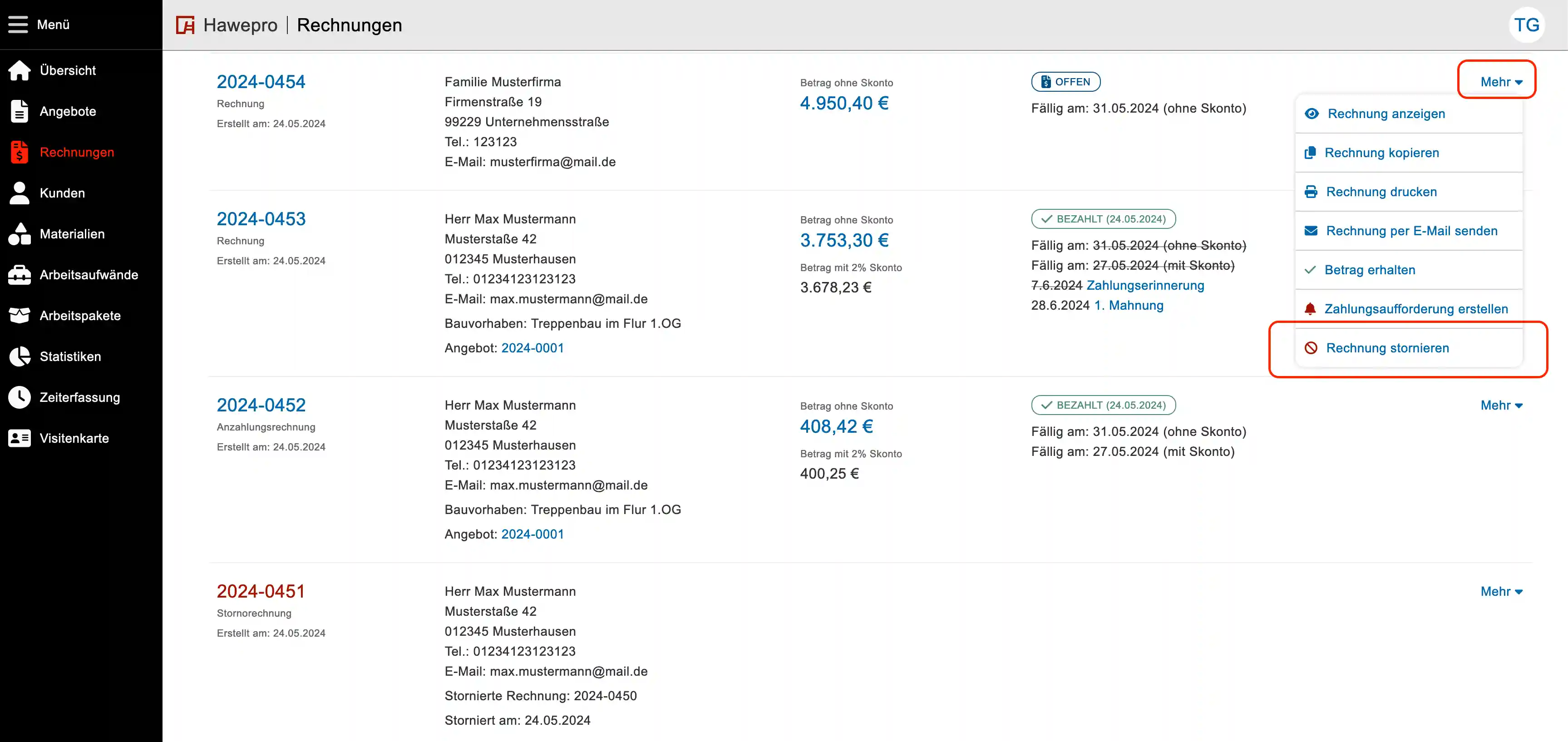Click the Rechnungen page title
The image size is (1568, 742).
click(350, 25)
